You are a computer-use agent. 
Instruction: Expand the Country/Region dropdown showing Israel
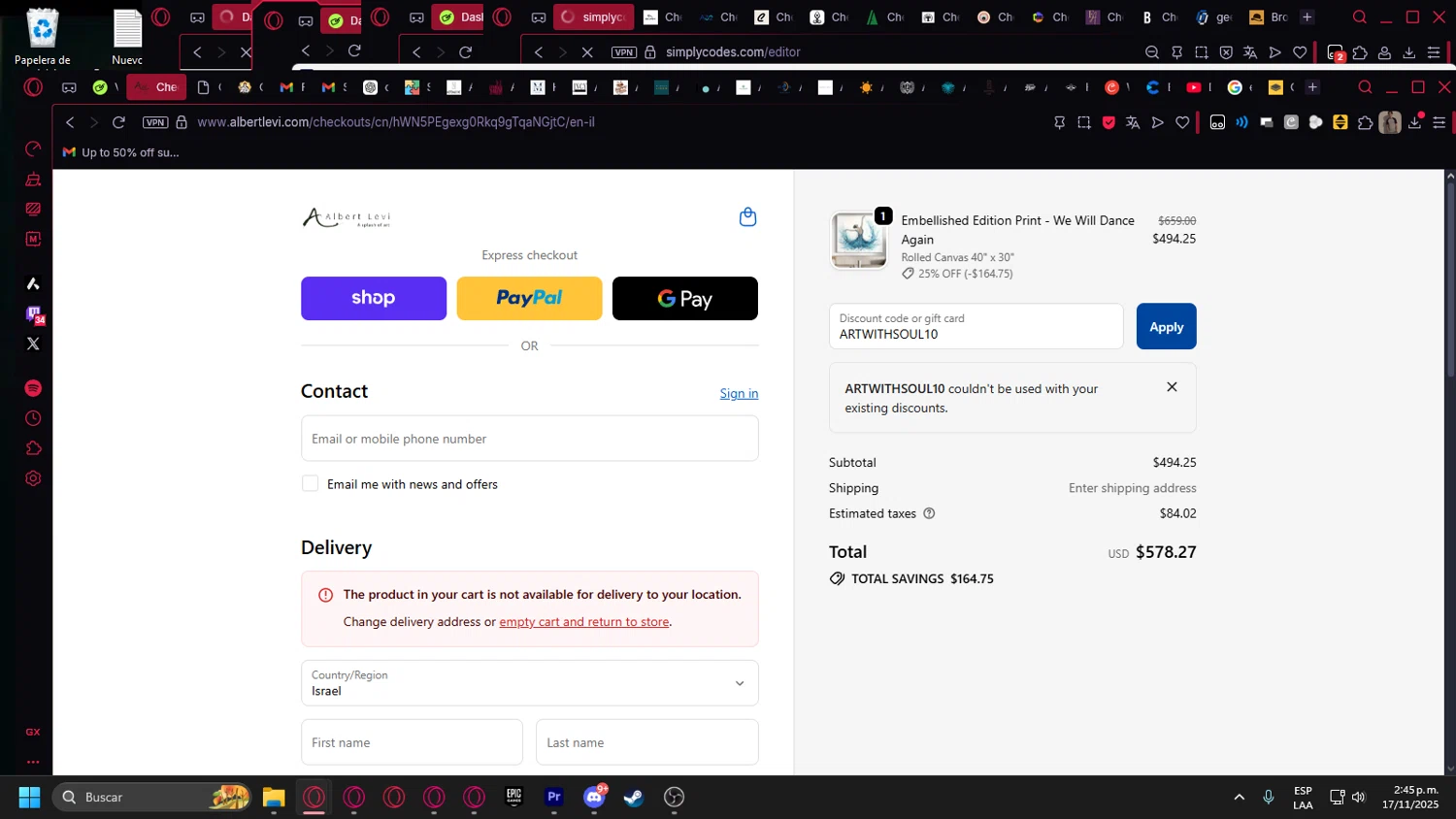coord(530,683)
